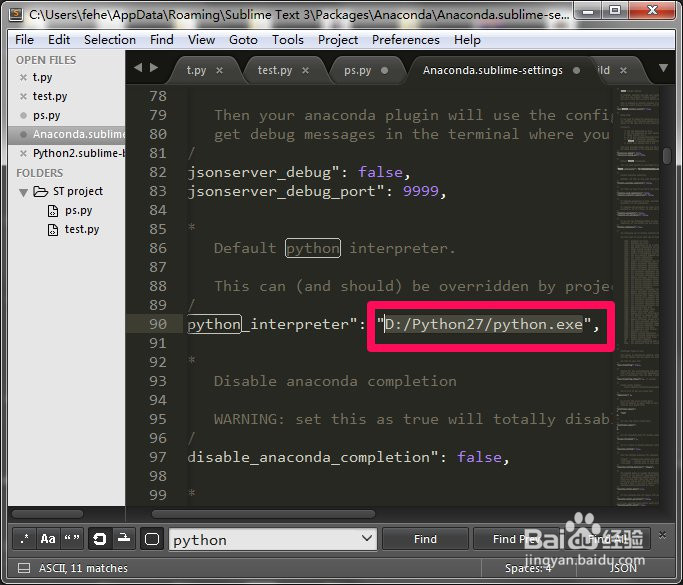Close t.py in Open Files sidebar
The image size is (683, 585).
pyautogui.click(x=24, y=78)
